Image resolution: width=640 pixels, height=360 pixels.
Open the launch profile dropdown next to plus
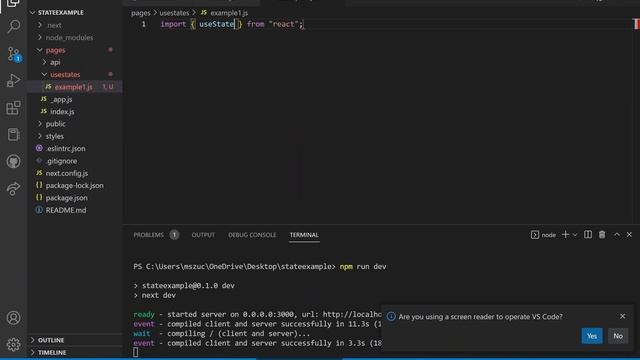[x=575, y=235]
